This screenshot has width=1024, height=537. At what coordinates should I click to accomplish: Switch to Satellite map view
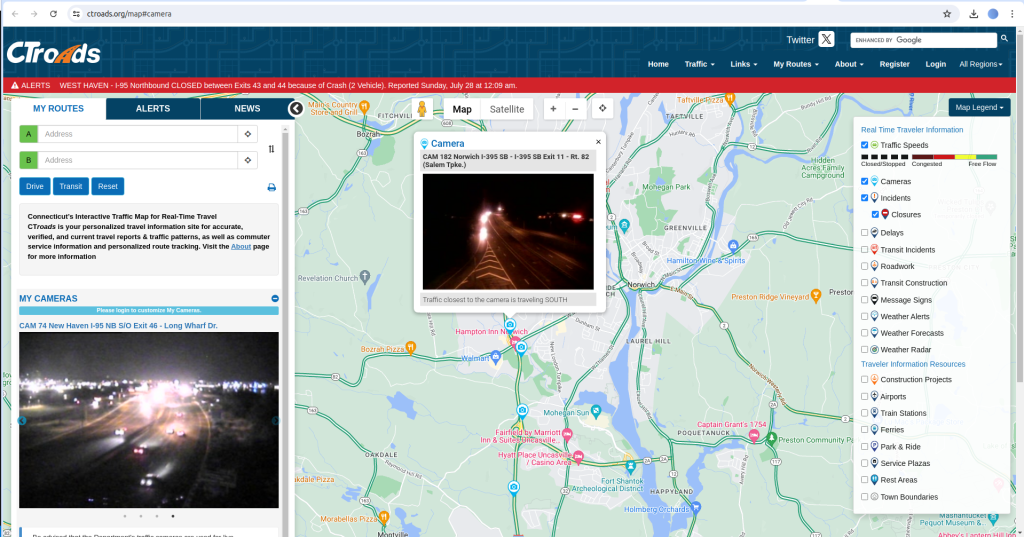[x=506, y=109]
